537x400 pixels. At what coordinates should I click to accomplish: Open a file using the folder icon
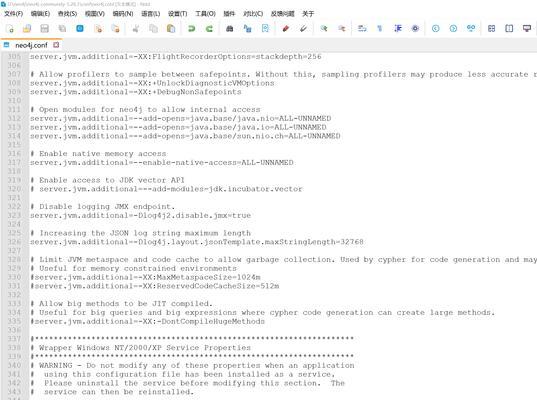click(x=27, y=29)
